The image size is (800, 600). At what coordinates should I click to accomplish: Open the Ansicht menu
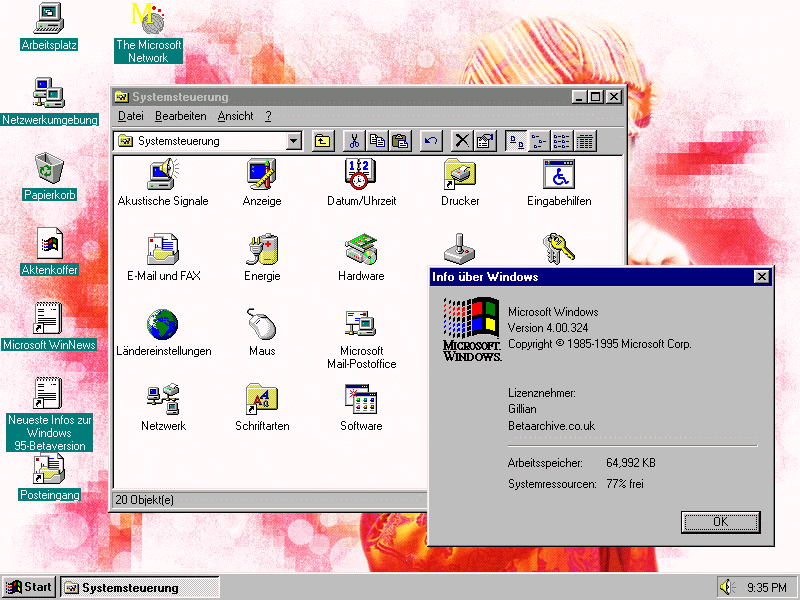pos(235,116)
